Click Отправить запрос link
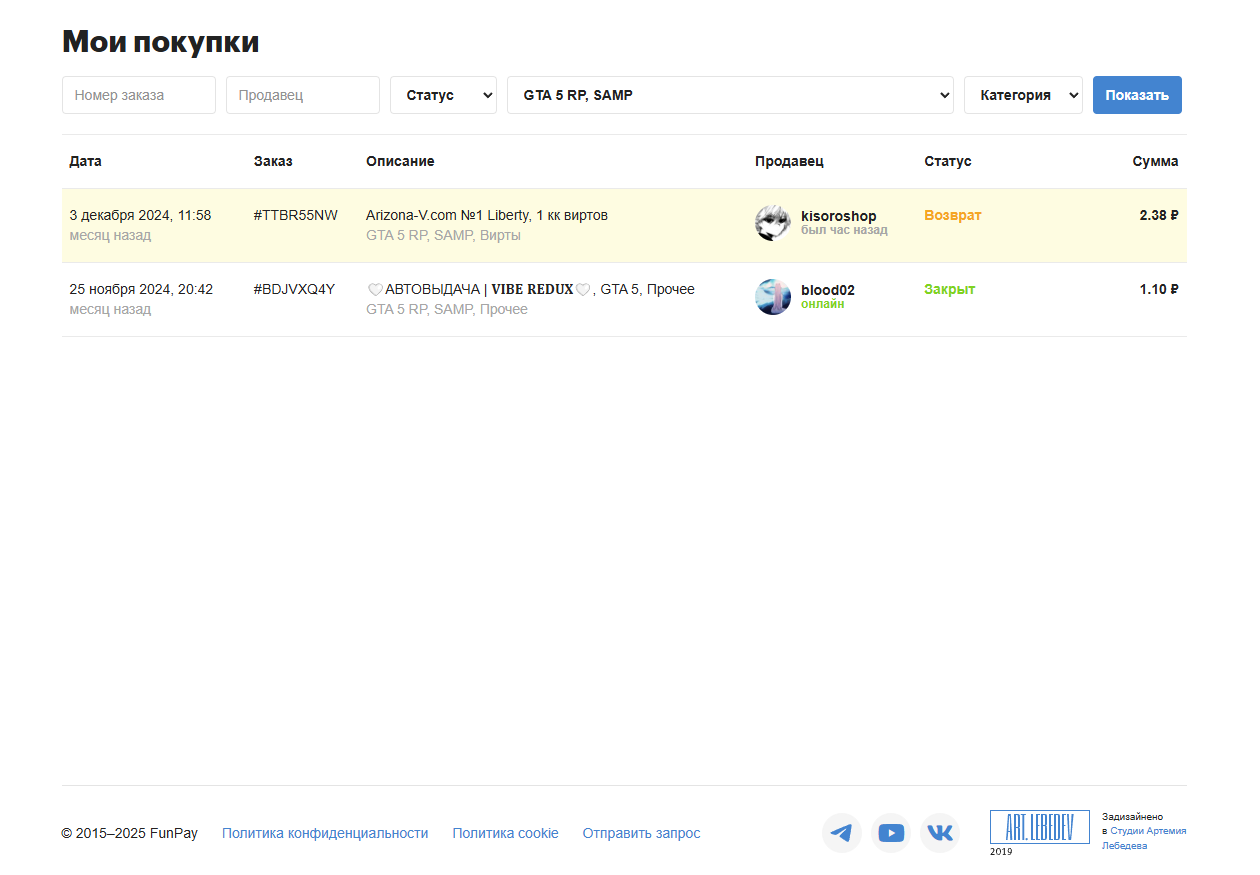 click(641, 833)
